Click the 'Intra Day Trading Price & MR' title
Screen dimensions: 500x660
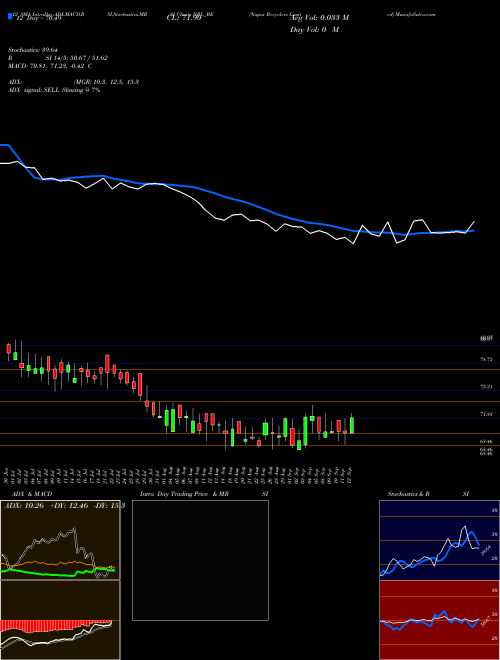point(184,494)
